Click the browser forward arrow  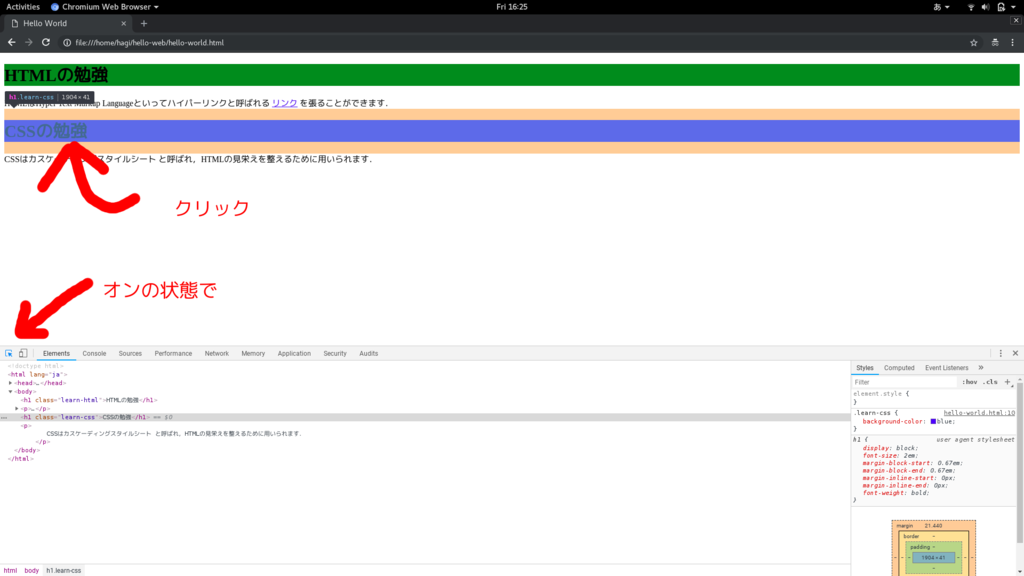coord(29,42)
